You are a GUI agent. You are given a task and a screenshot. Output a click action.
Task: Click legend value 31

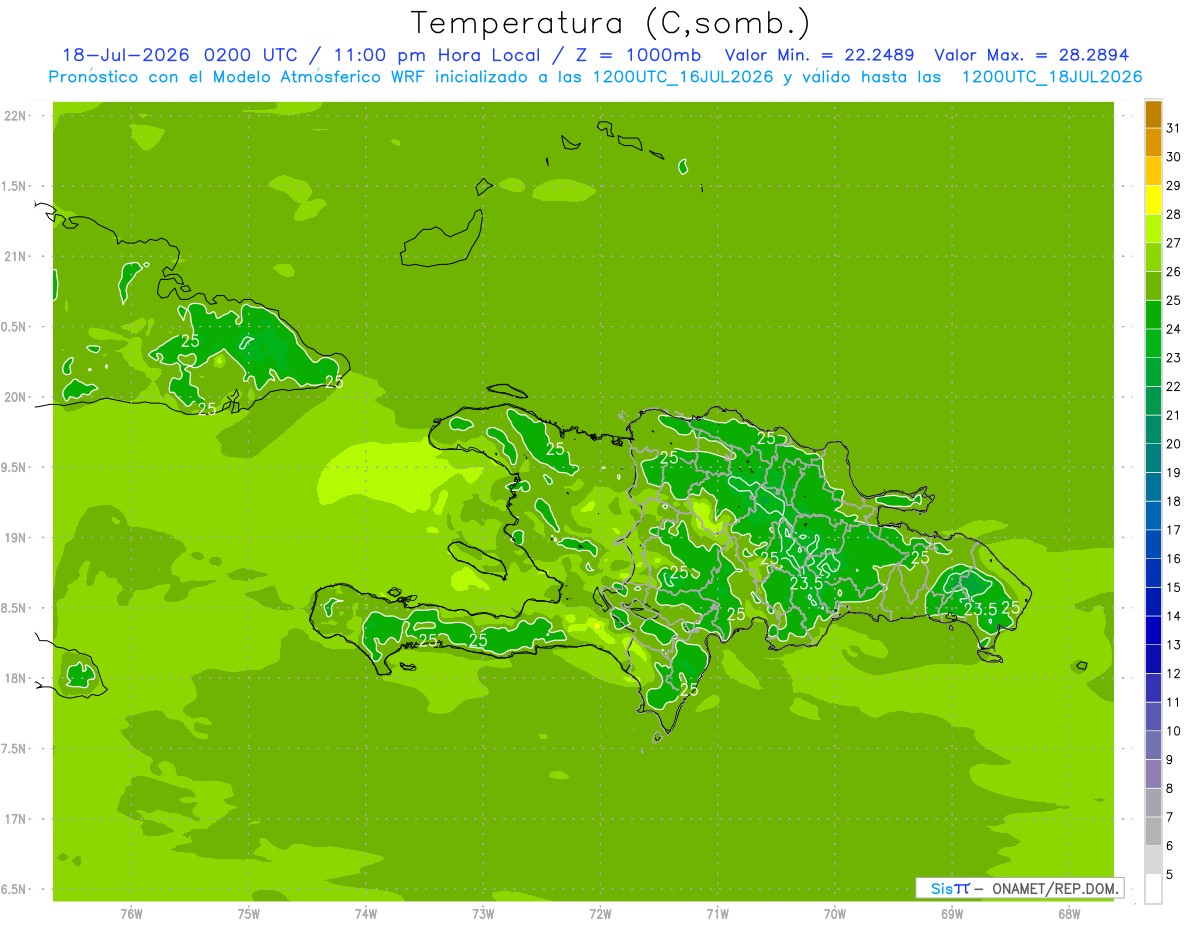1173,128
